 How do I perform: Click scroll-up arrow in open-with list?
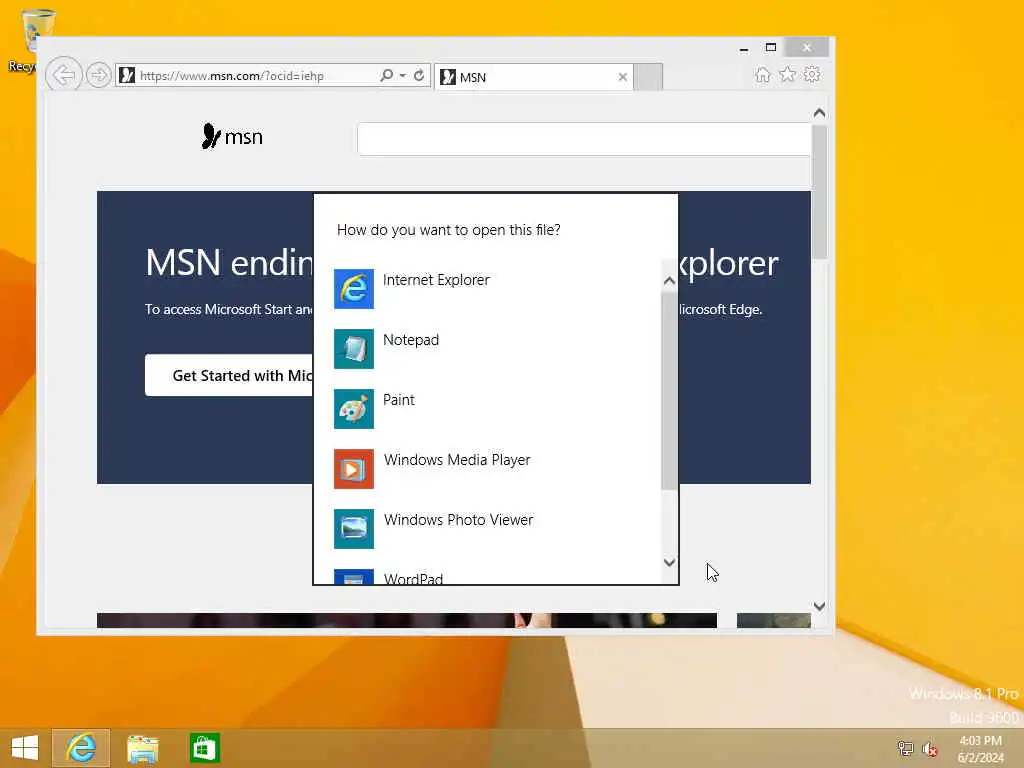click(x=669, y=281)
